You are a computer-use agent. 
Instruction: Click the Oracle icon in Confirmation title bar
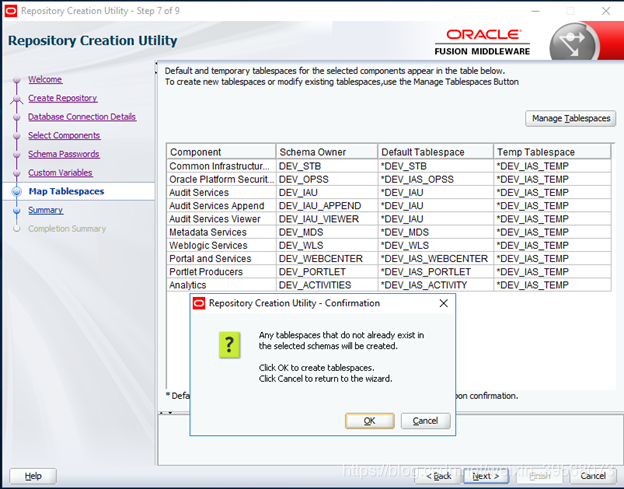tap(199, 303)
